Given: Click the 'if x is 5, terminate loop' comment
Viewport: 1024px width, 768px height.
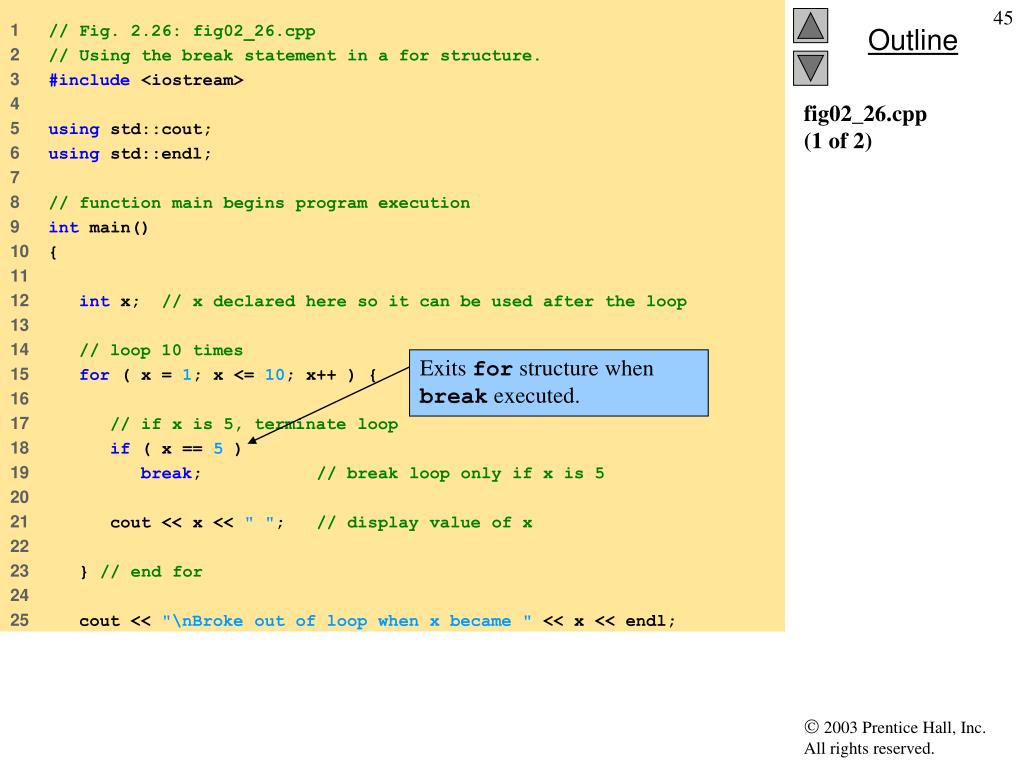Looking at the screenshot, I should tap(254, 424).
